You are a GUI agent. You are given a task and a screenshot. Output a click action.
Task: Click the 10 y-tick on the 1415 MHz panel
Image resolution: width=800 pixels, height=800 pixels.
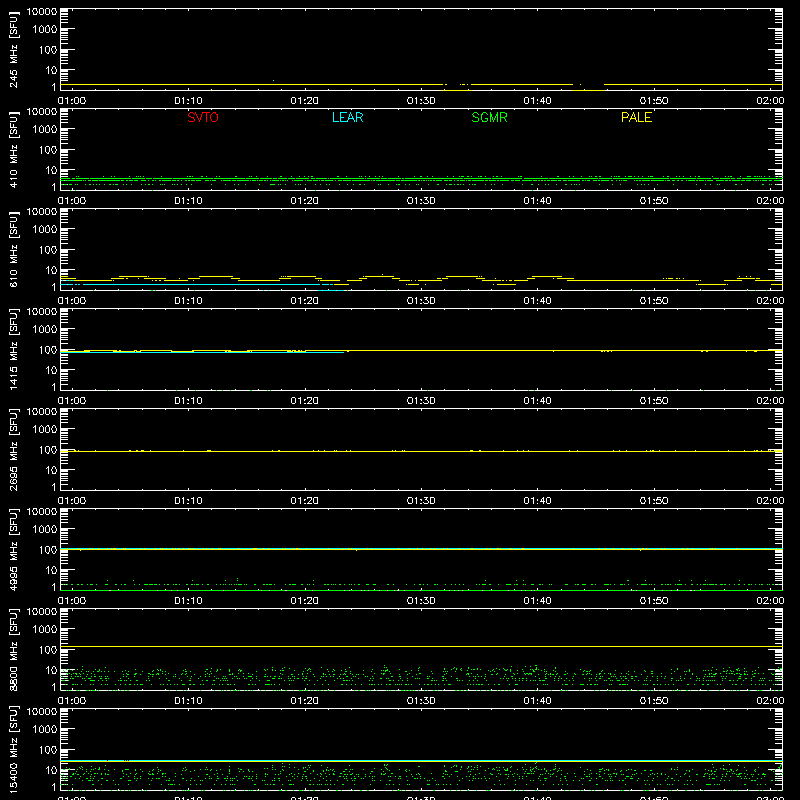pos(51,370)
